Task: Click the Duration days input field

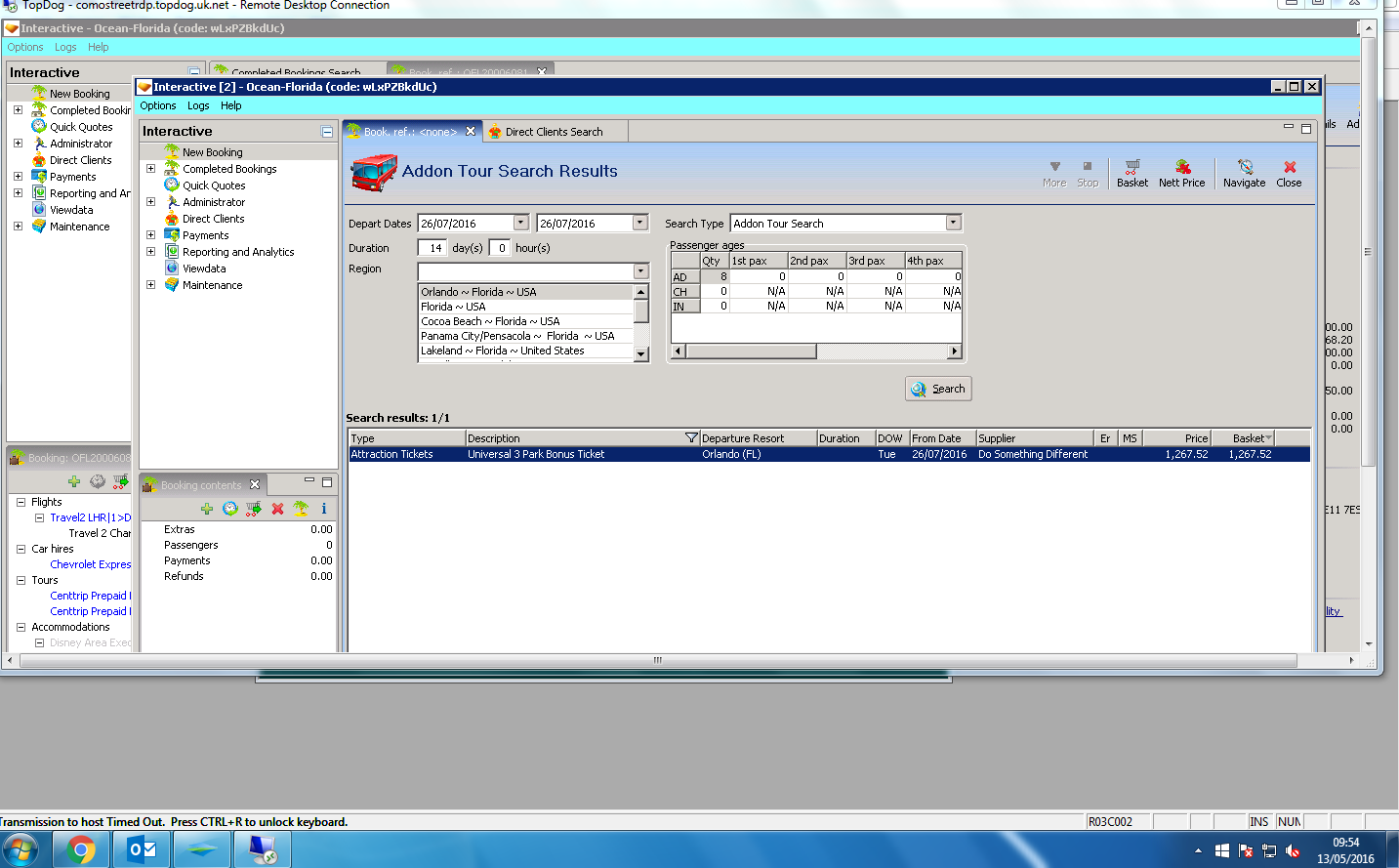Action: 432,248
